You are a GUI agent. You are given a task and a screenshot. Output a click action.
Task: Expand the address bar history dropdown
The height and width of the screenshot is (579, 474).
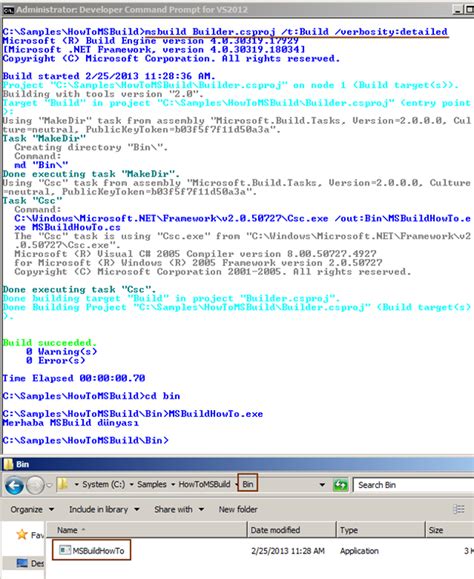pyautogui.click(x=322, y=484)
